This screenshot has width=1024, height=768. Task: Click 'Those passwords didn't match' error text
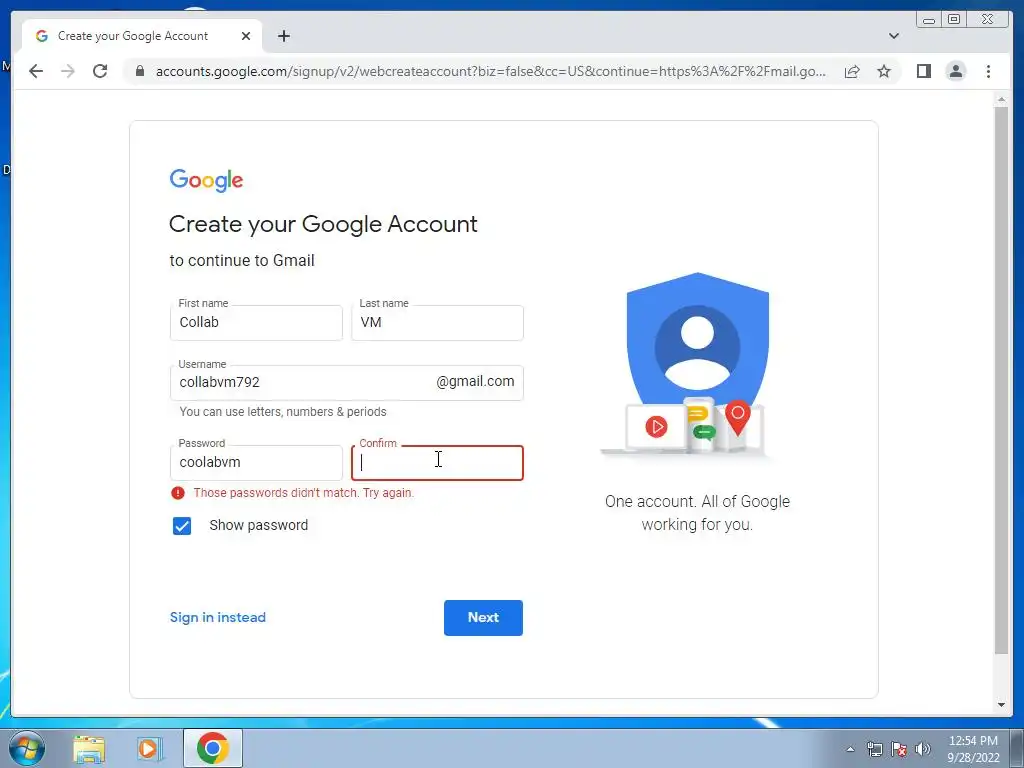304,493
